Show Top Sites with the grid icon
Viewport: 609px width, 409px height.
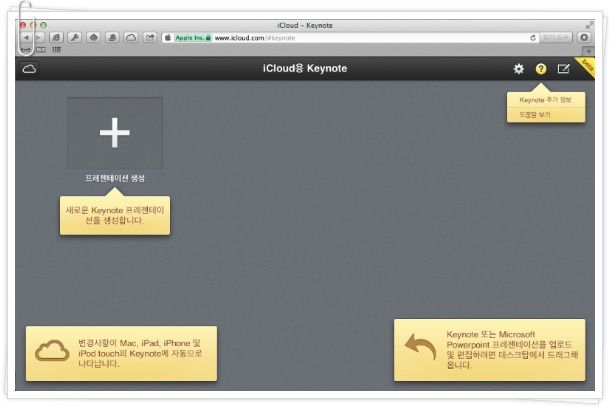[57, 49]
